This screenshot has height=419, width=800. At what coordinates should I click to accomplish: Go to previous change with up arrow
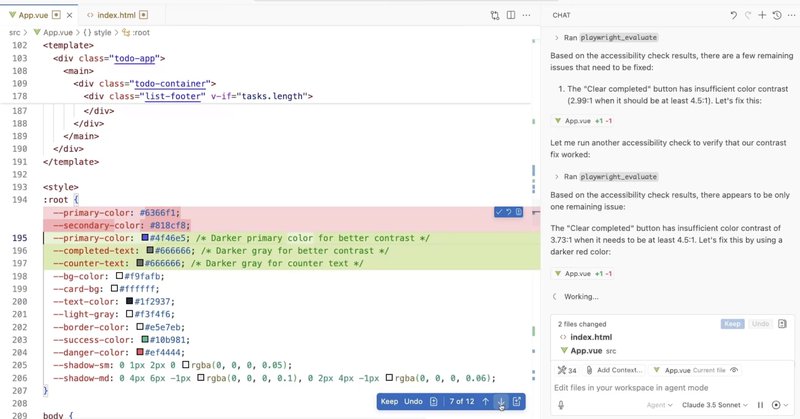coord(485,402)
